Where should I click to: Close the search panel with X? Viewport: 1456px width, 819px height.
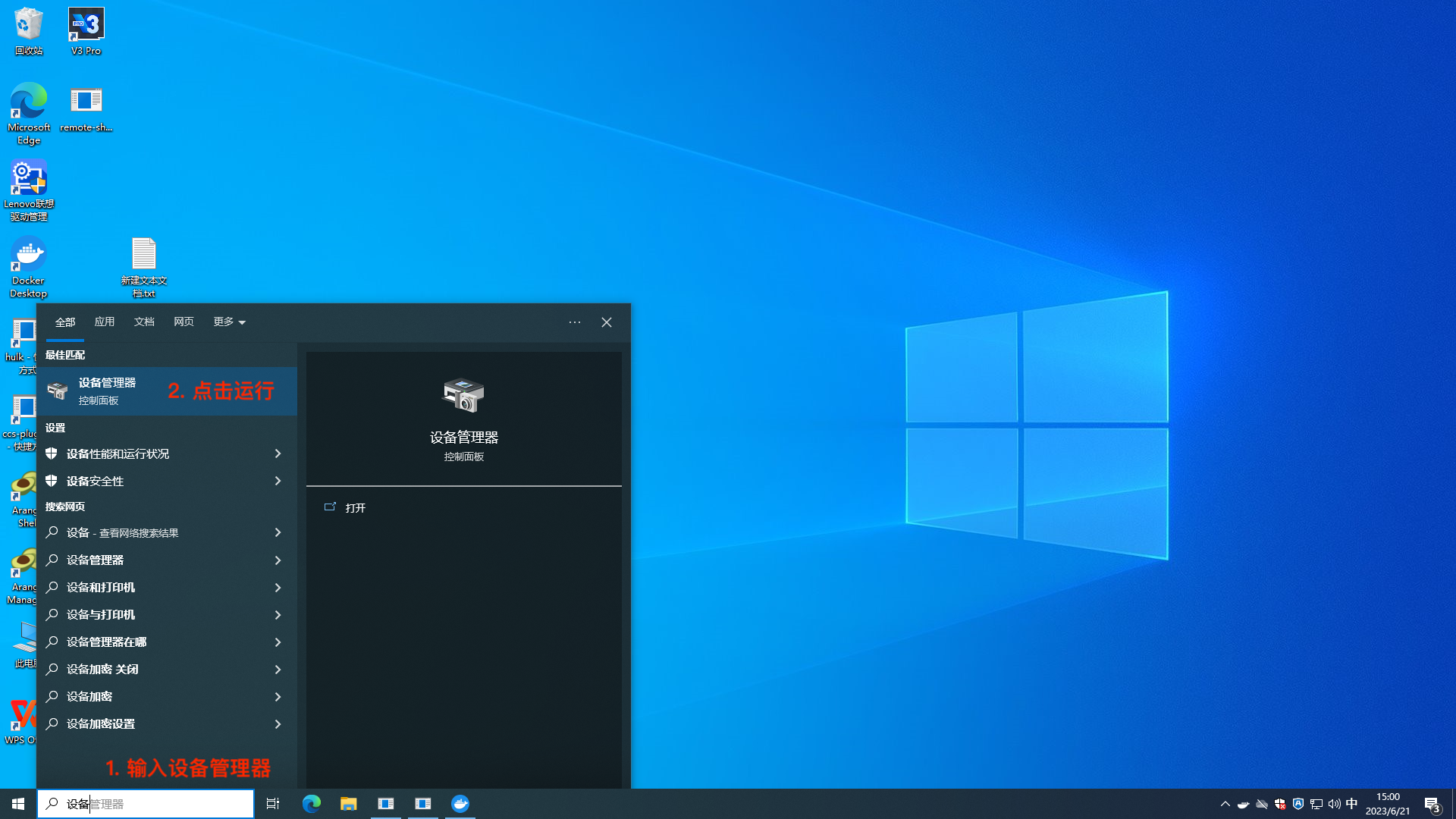coord(607,322)
